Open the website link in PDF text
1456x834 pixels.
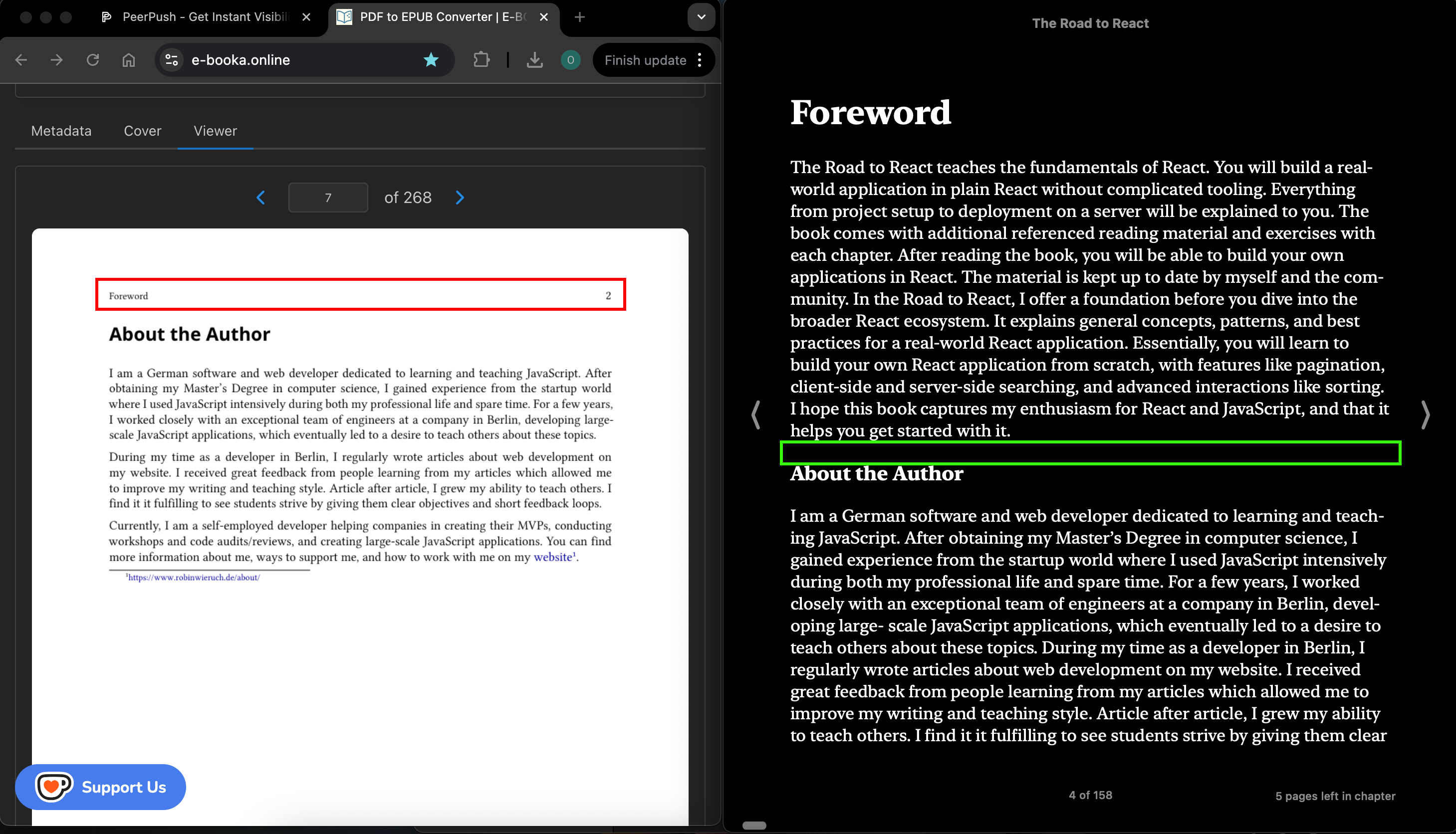[x=552, y=557]
